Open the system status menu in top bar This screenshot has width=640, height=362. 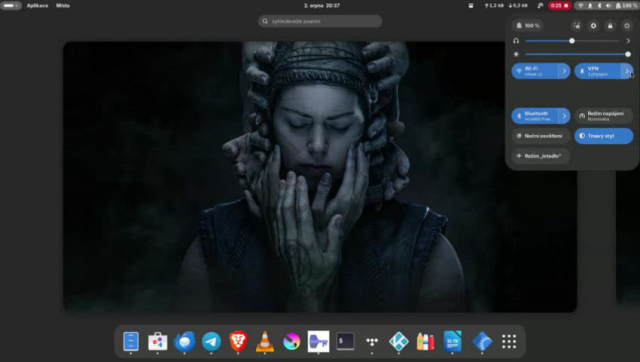(x=607, y=6)
